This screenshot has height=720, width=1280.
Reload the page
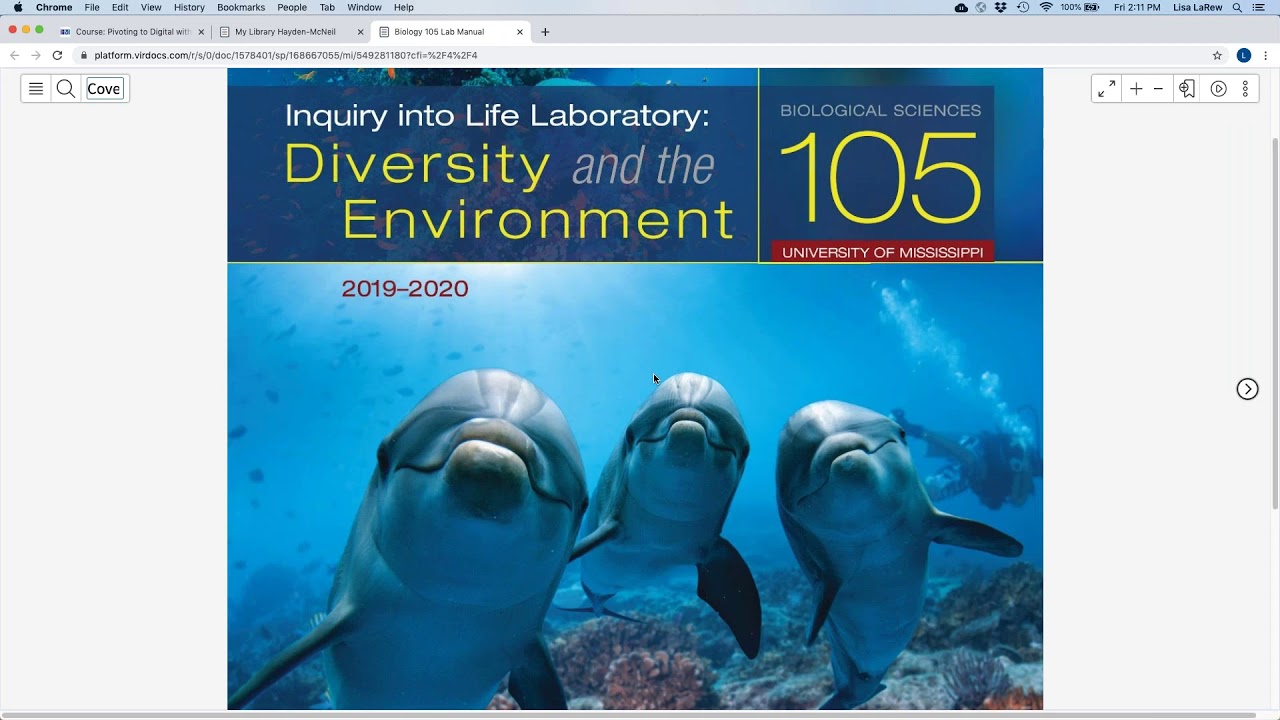tap(57, 55)
